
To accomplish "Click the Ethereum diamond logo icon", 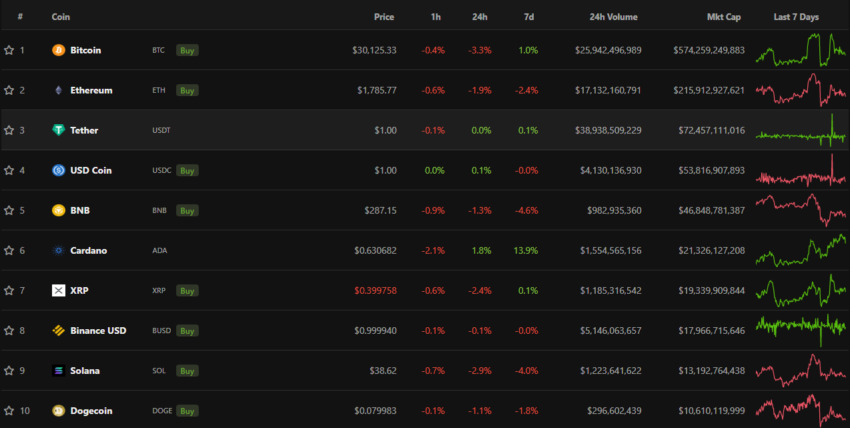I will tap(59, 90).
